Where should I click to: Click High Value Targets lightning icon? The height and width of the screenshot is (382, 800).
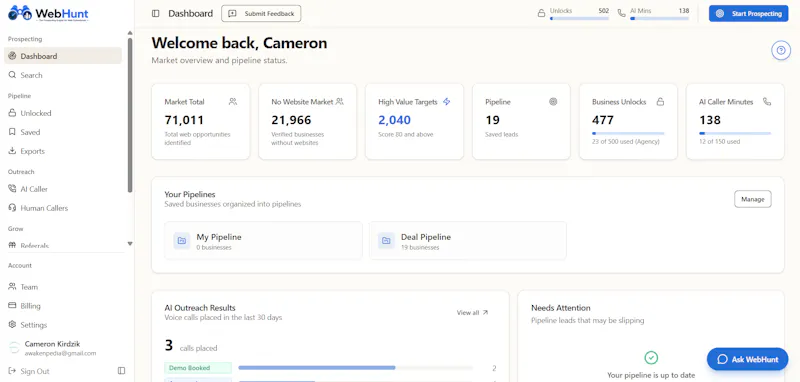(x=446, y=101)
